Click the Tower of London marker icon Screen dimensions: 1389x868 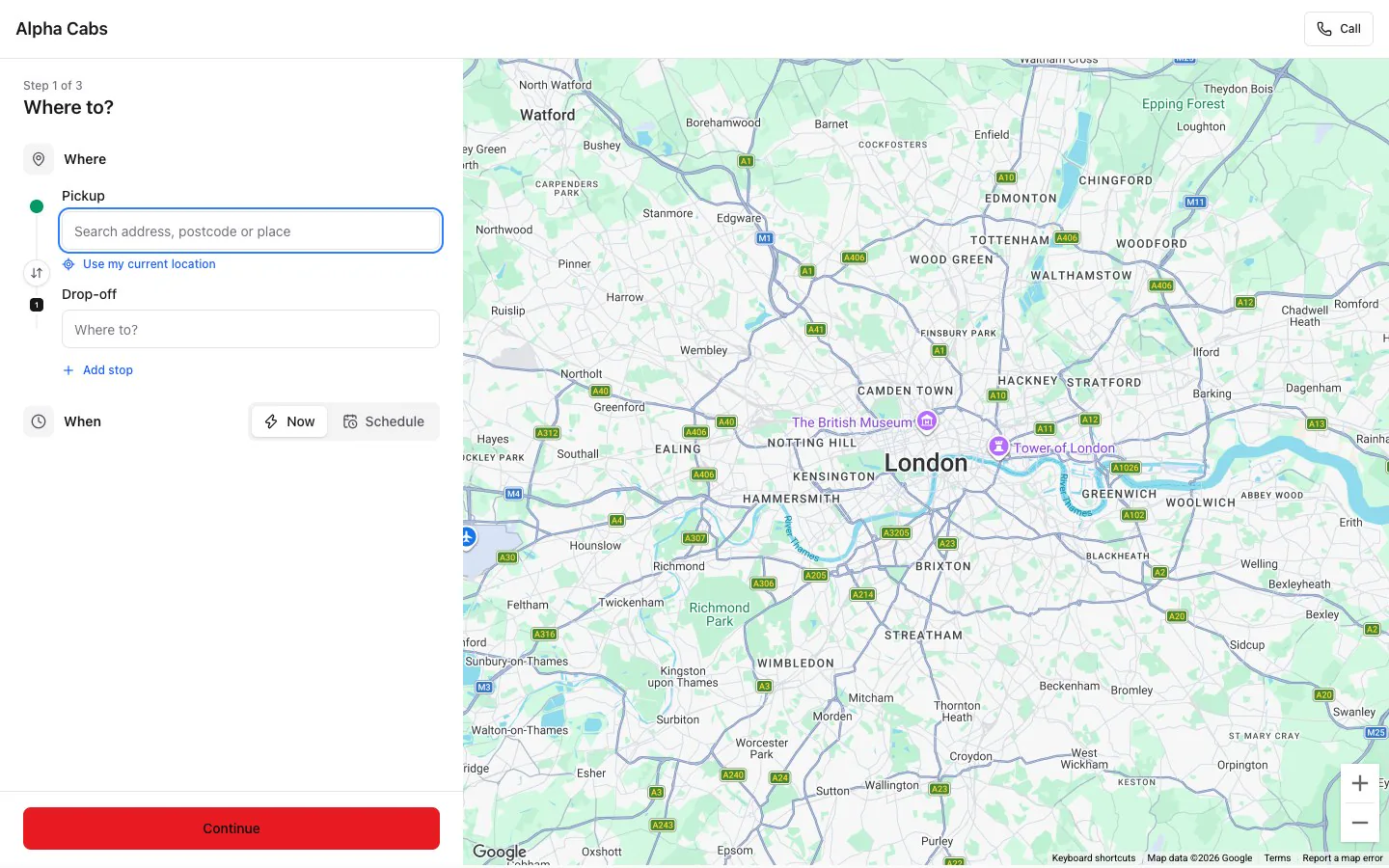coord(999,447)
